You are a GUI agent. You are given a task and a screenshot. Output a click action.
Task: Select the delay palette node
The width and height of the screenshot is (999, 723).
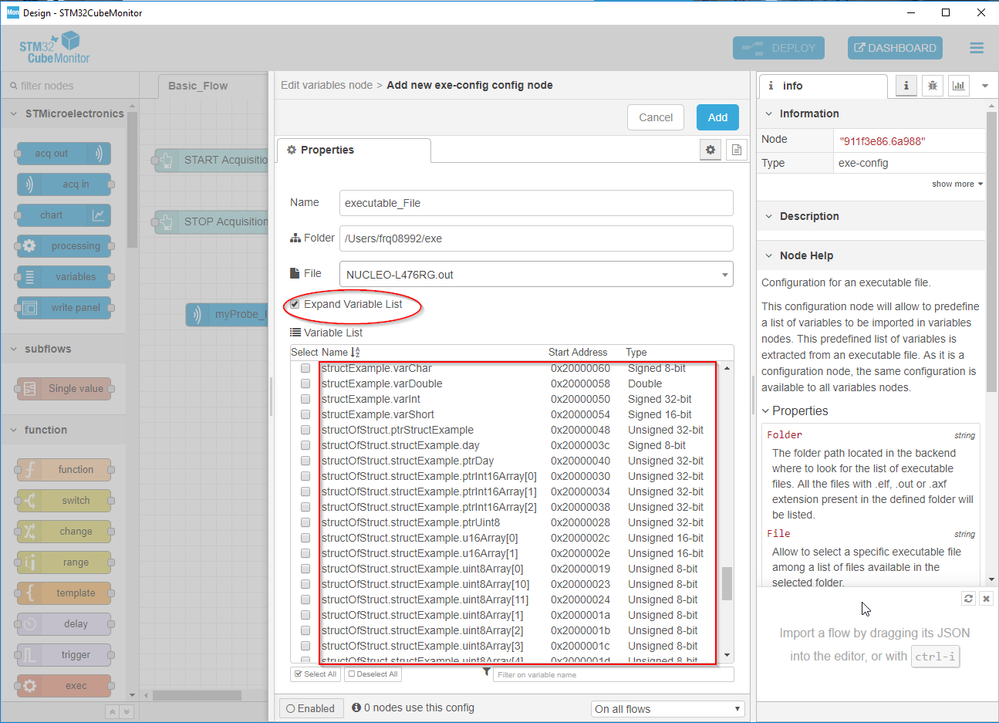[x=64, y=624]
